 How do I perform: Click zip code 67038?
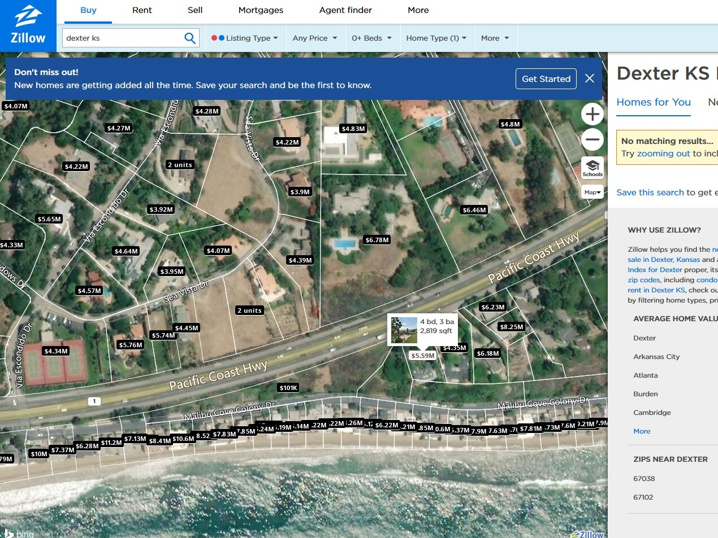coord(644,478)
